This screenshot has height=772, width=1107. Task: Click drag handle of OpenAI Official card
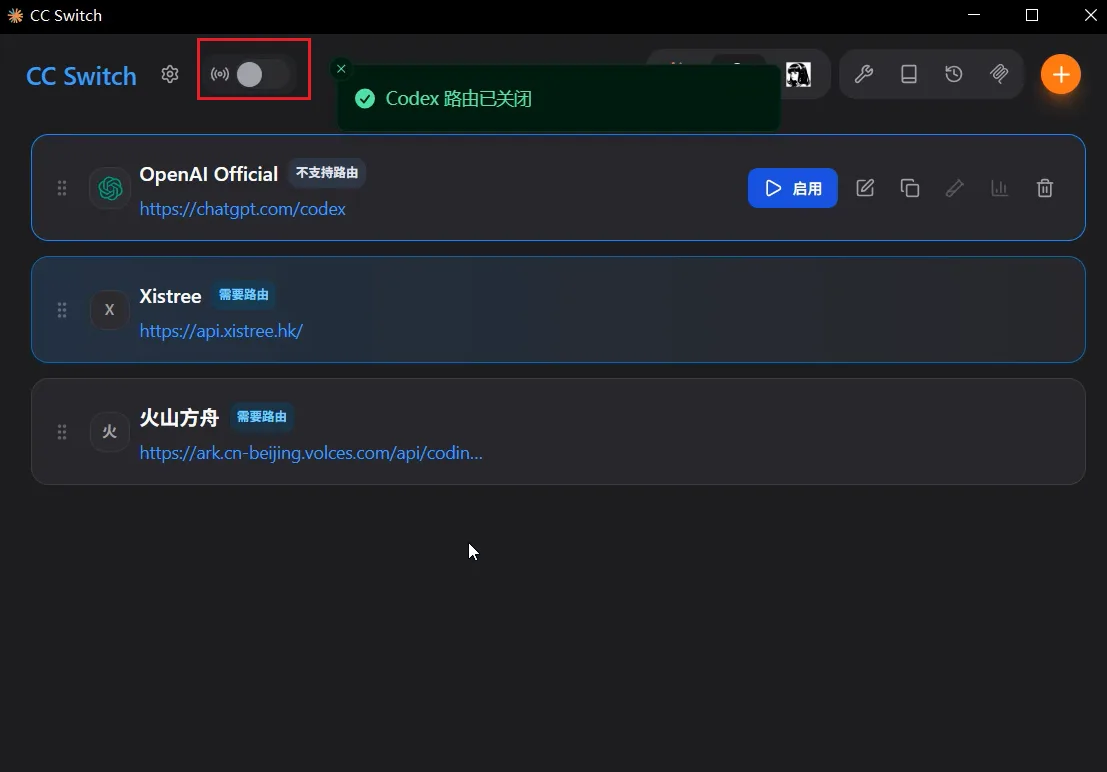click(62, 188)
